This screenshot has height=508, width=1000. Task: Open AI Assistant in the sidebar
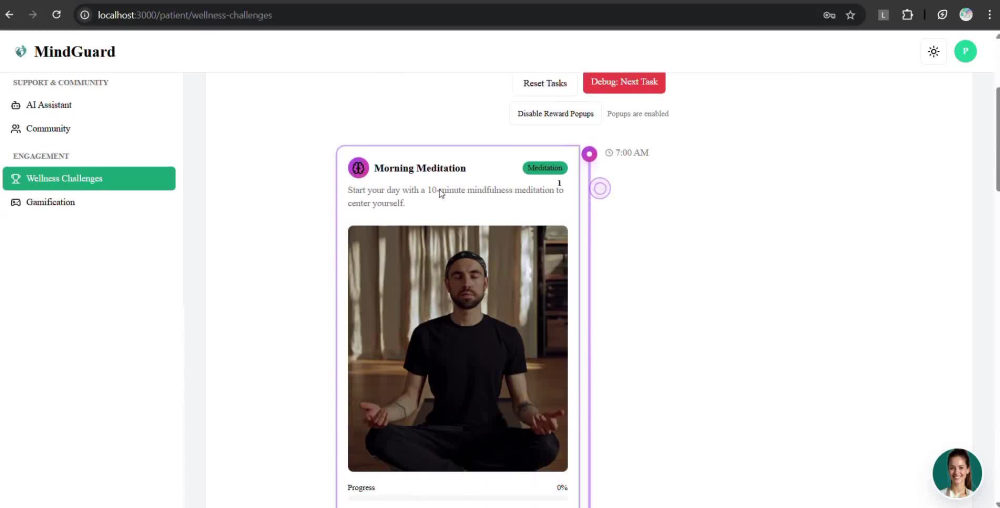click(x=89, y=105)
